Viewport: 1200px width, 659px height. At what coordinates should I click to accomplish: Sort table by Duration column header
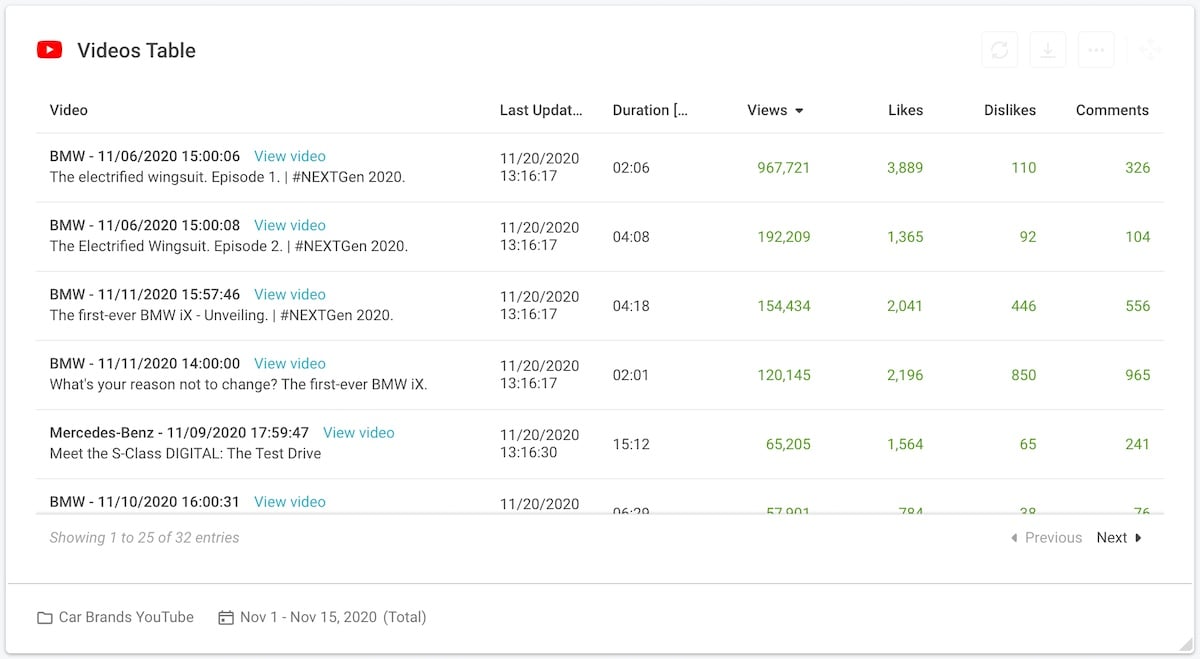tap(650, 110)
